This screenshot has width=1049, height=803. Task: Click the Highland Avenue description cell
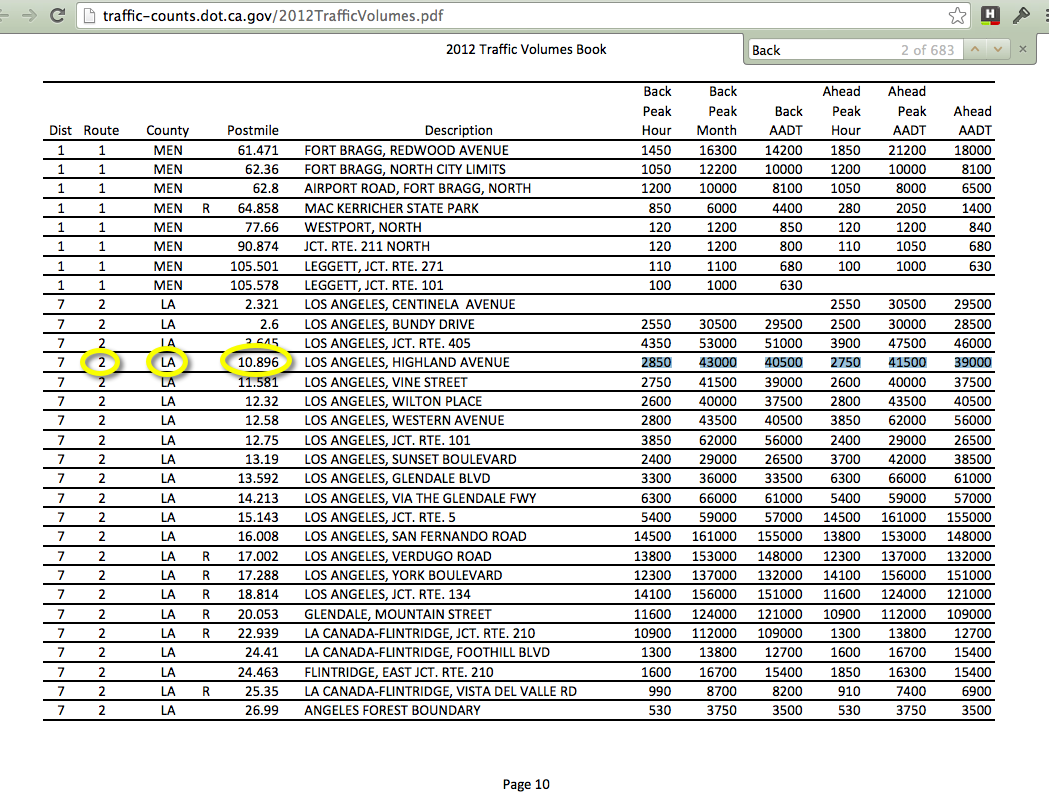(x=407, y=362)
